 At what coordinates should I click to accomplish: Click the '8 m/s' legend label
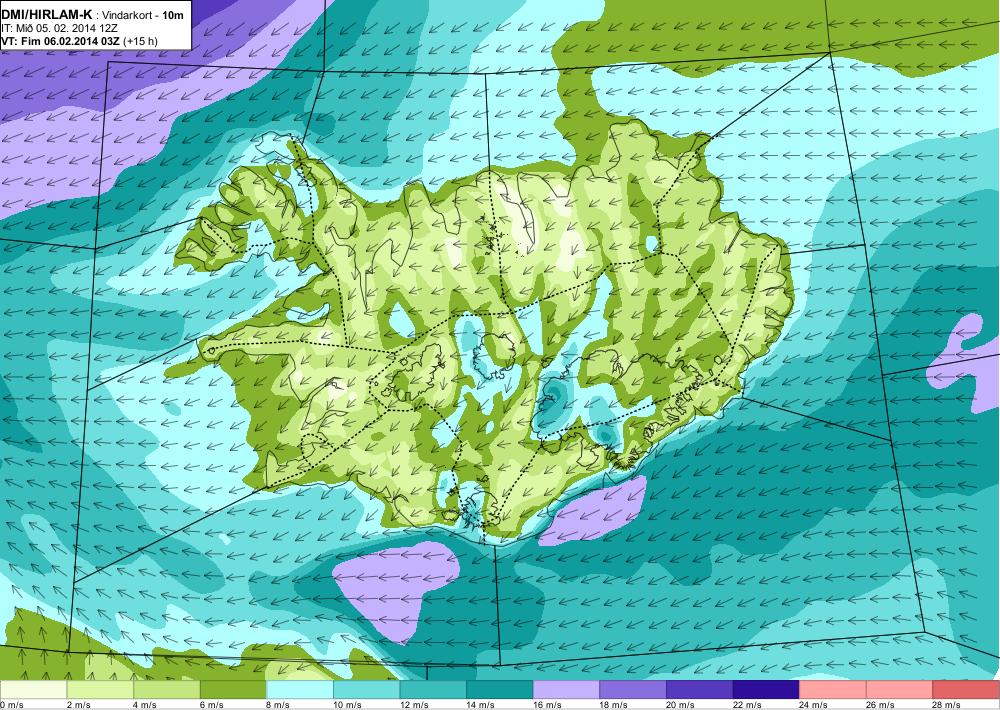tap(278, 705)
